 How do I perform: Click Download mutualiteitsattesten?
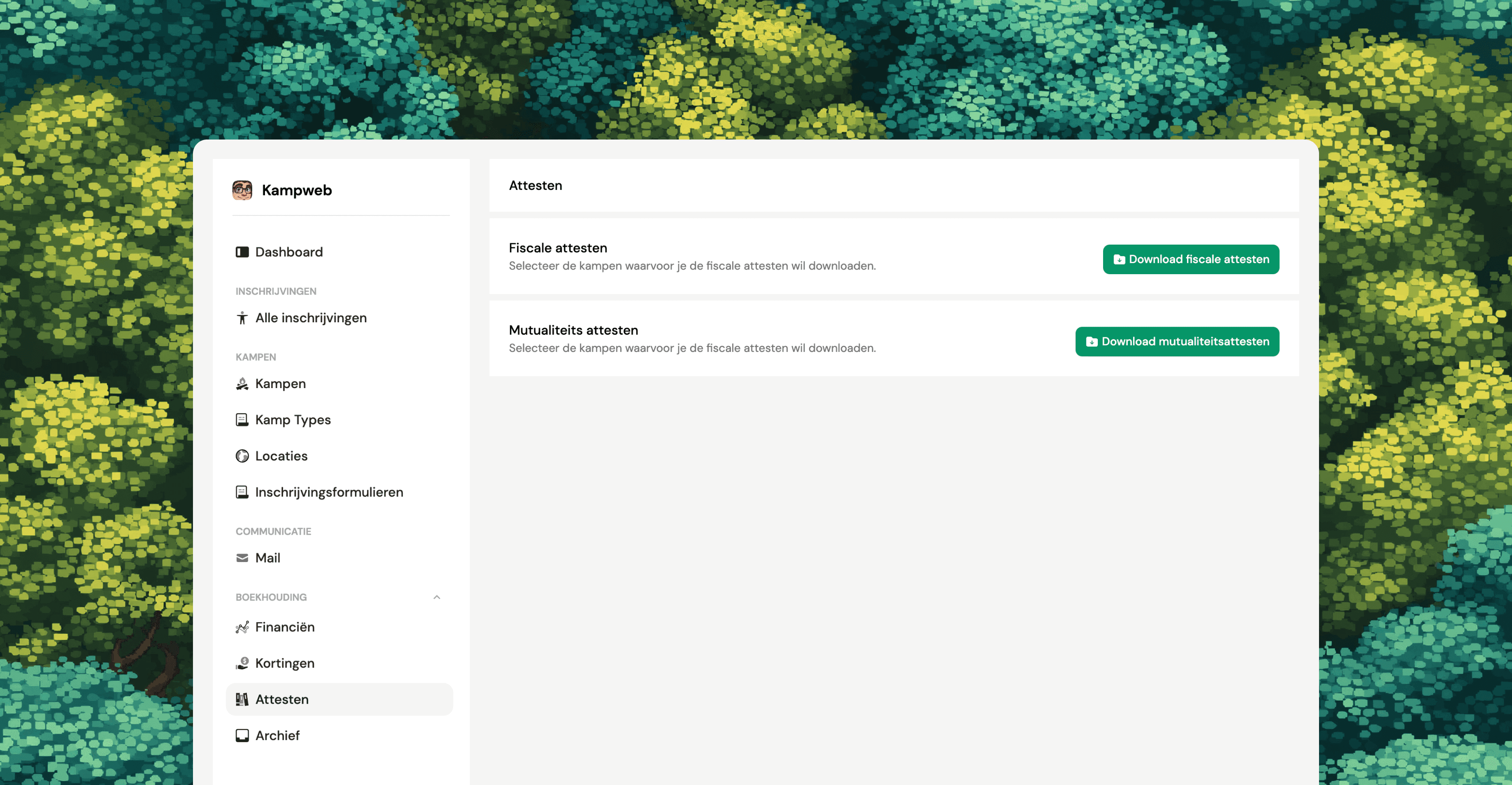[1177, 341]
